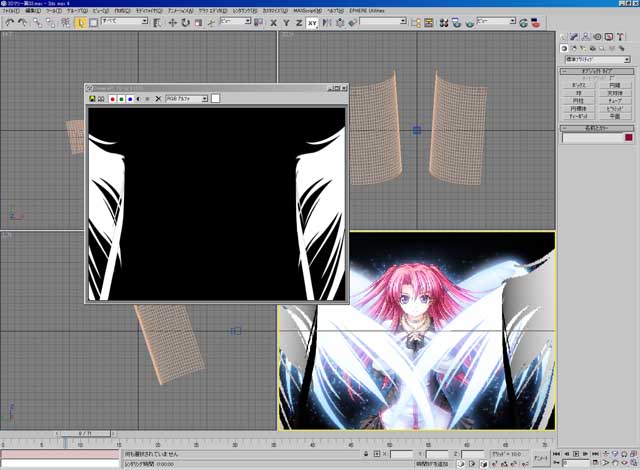Open the RGB Alpha dropdown in render window
The image size is (640, 470).
click(187, 99)
